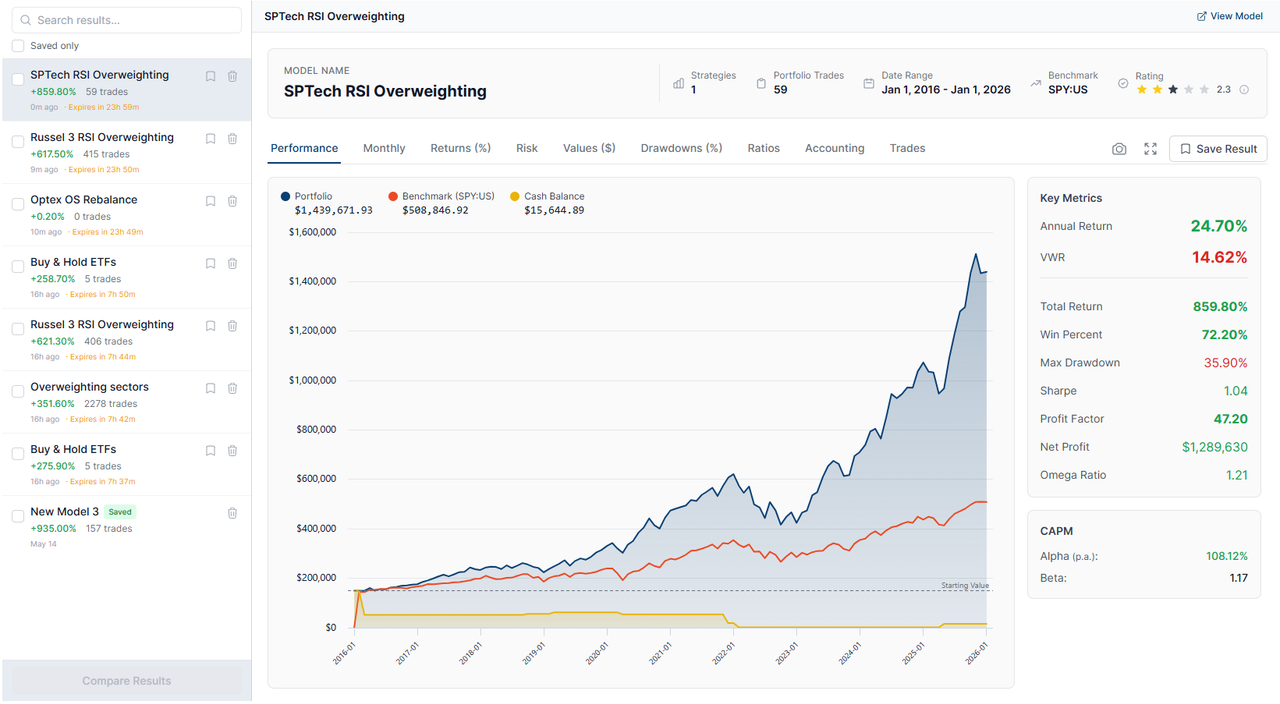The height and width of the screenshot is (704, 1280).
Task: Check the Optex OS Rebalance checkbox
Action: [x=18, y=204]
